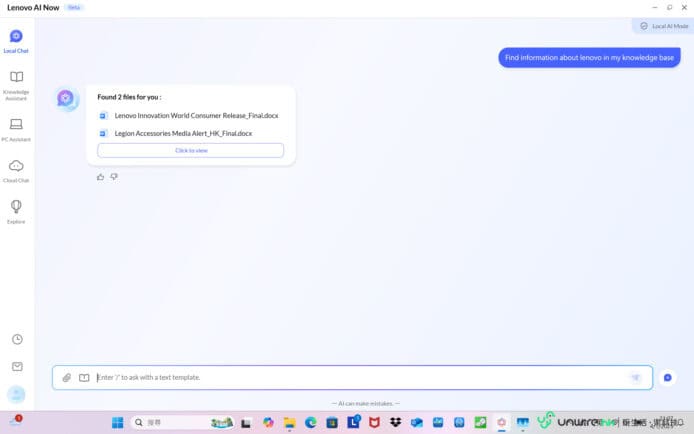
Task: Restore the Lenovo AI Now window
Action: [669, 8]
